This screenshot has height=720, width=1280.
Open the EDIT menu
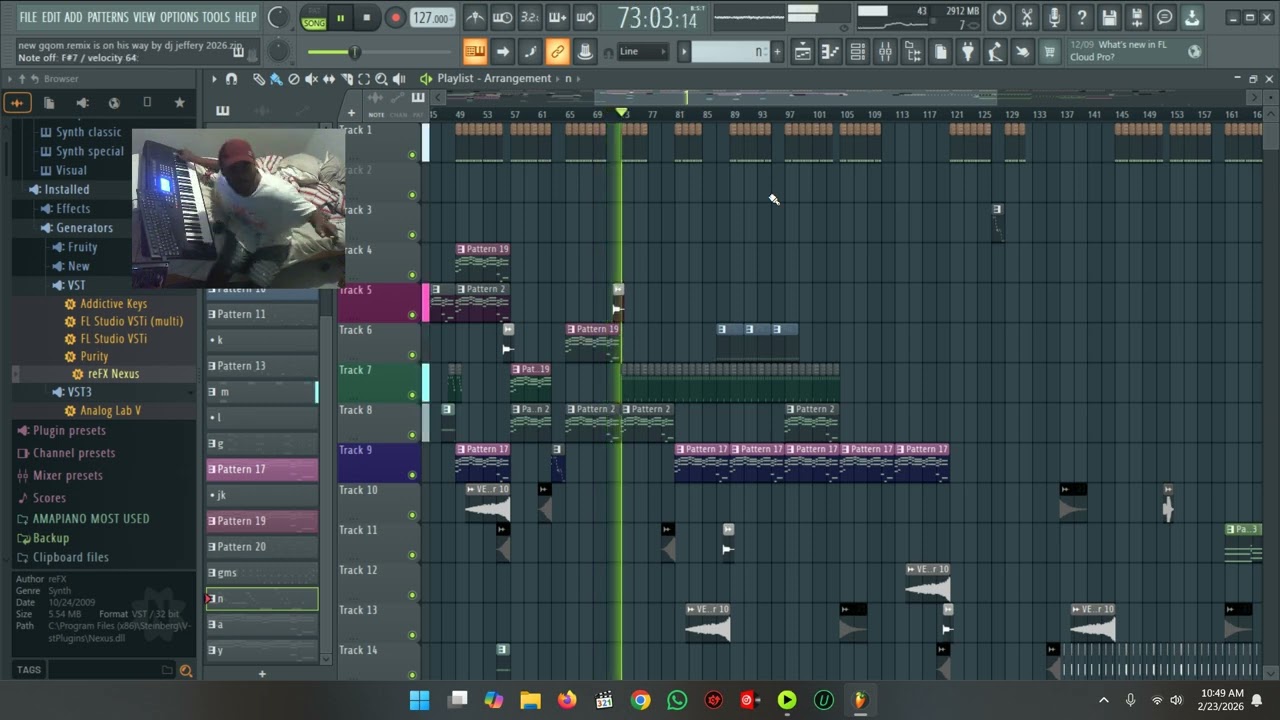pyautogui.click(x=51, y=17)
